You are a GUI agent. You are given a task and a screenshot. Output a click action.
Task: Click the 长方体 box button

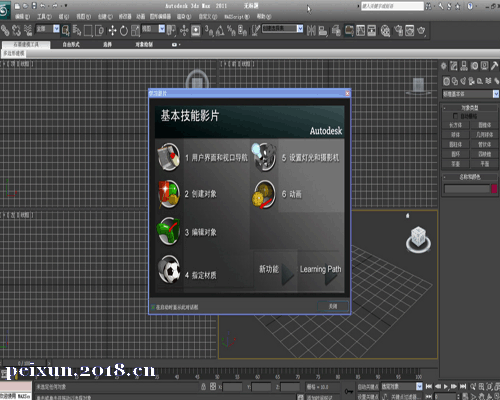coord(455,125)
